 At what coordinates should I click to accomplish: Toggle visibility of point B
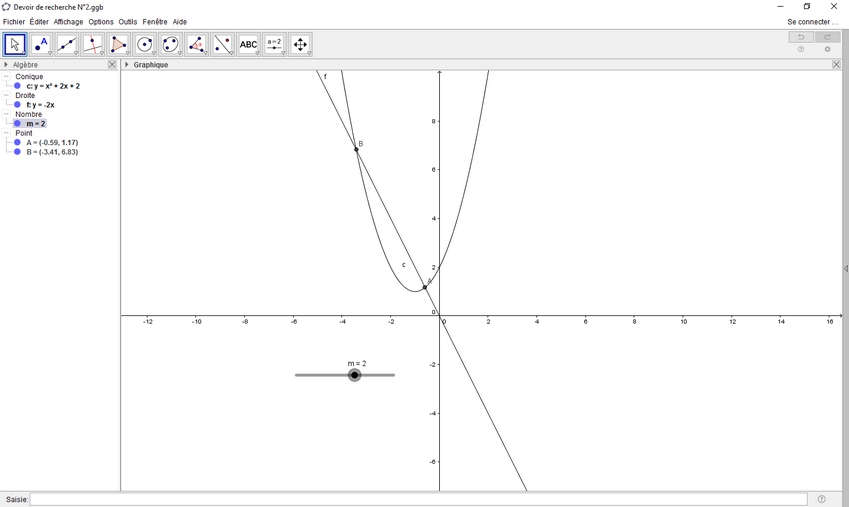click(x=18, y=152)
